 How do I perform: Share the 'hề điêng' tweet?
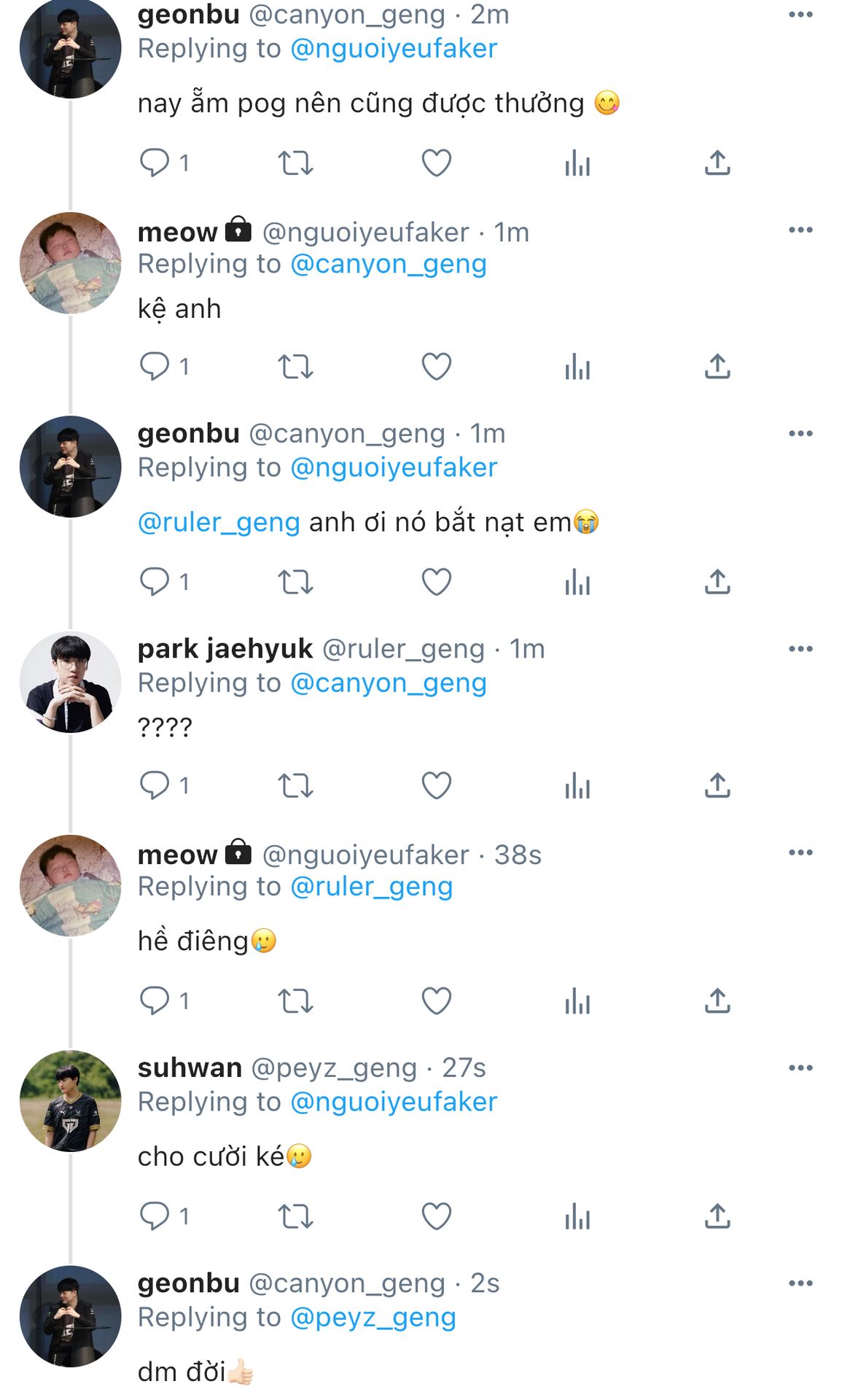(x=717, y=1000)
